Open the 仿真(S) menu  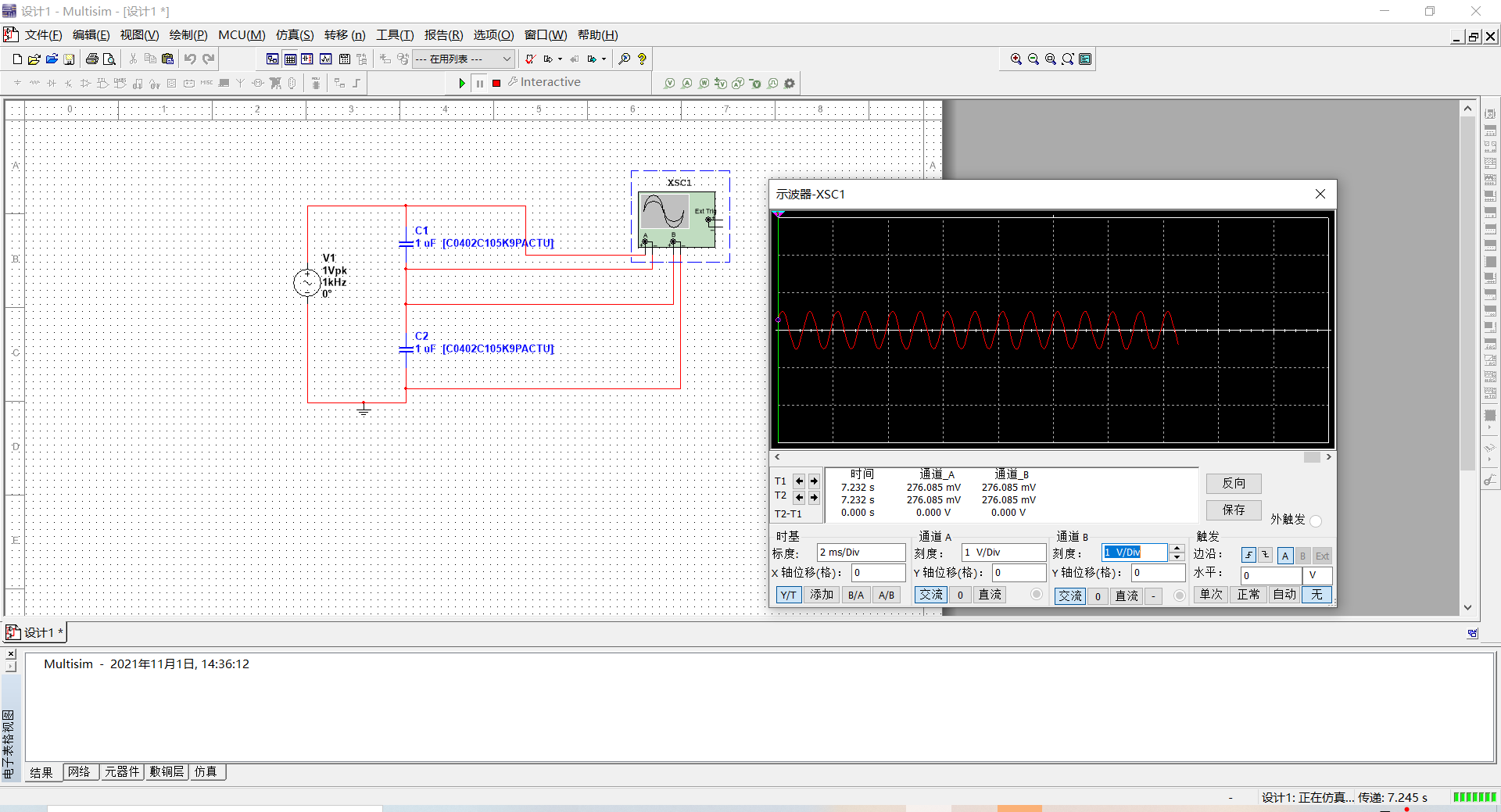pos(295,35)
